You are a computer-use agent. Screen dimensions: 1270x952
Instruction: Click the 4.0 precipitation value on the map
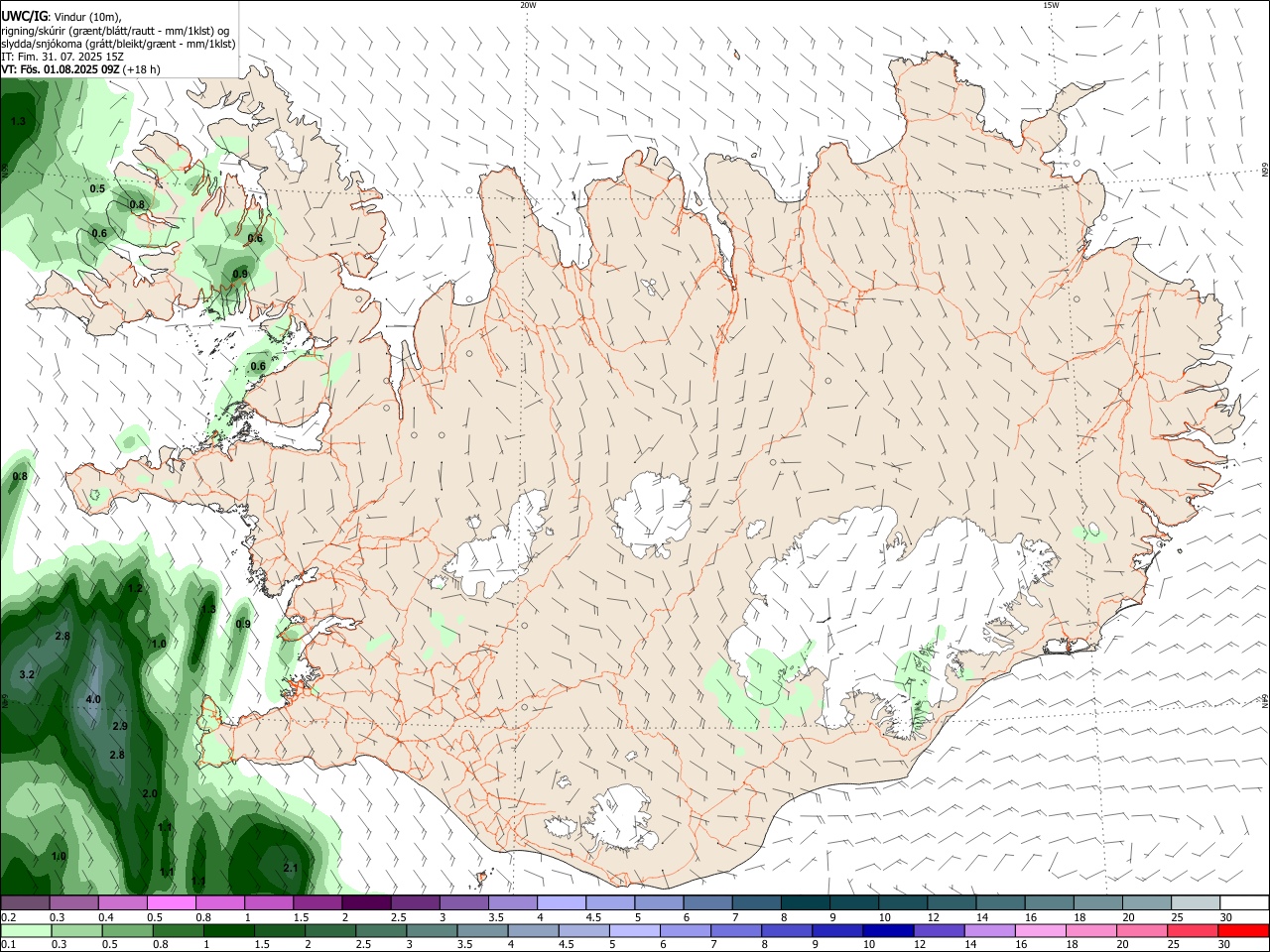pyautogui.click(x=93, y=699)
